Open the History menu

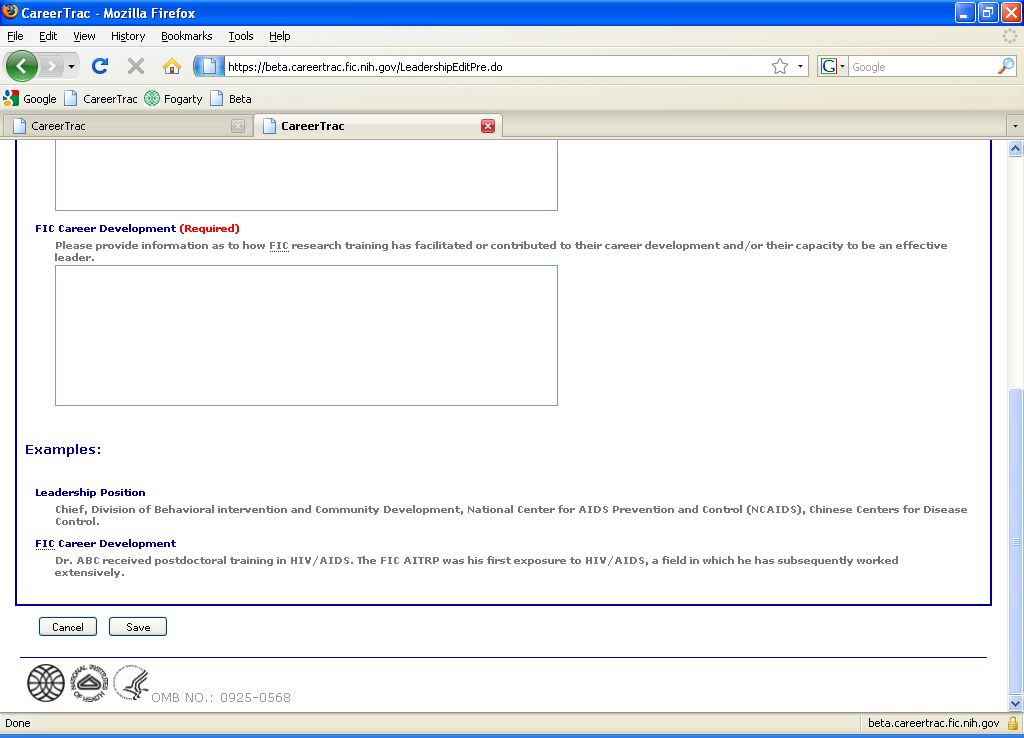[x=128, y=36]
